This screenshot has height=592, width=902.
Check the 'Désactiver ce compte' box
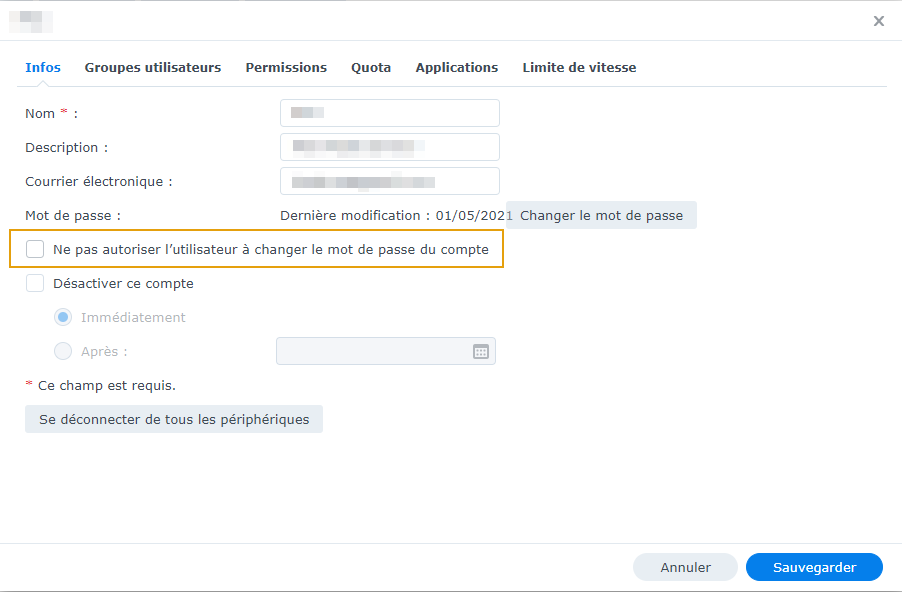point(35,283)
